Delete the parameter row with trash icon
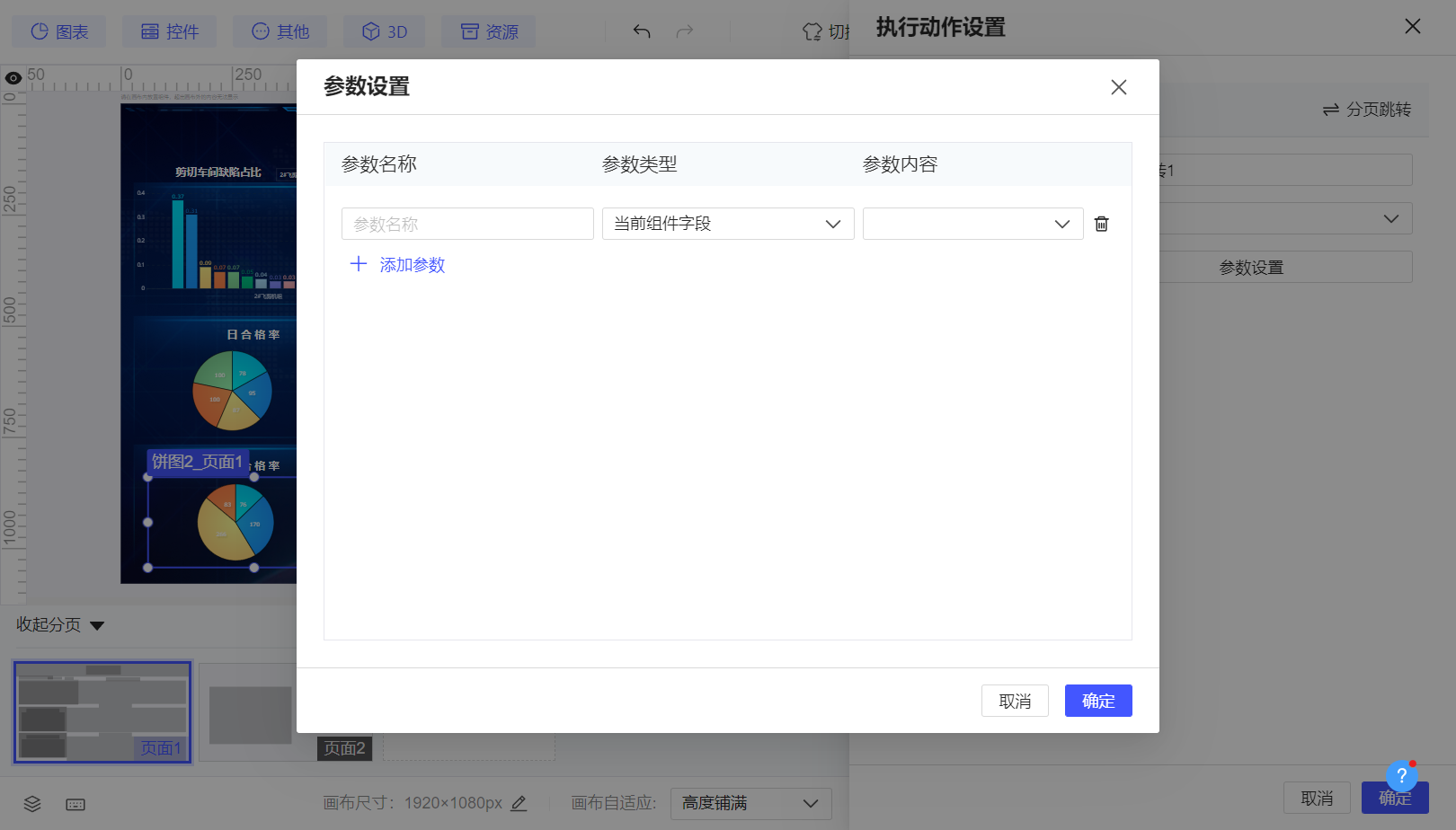Image resolution: width=1456 pixels, height=830 pixels. tap(1101, 224)
